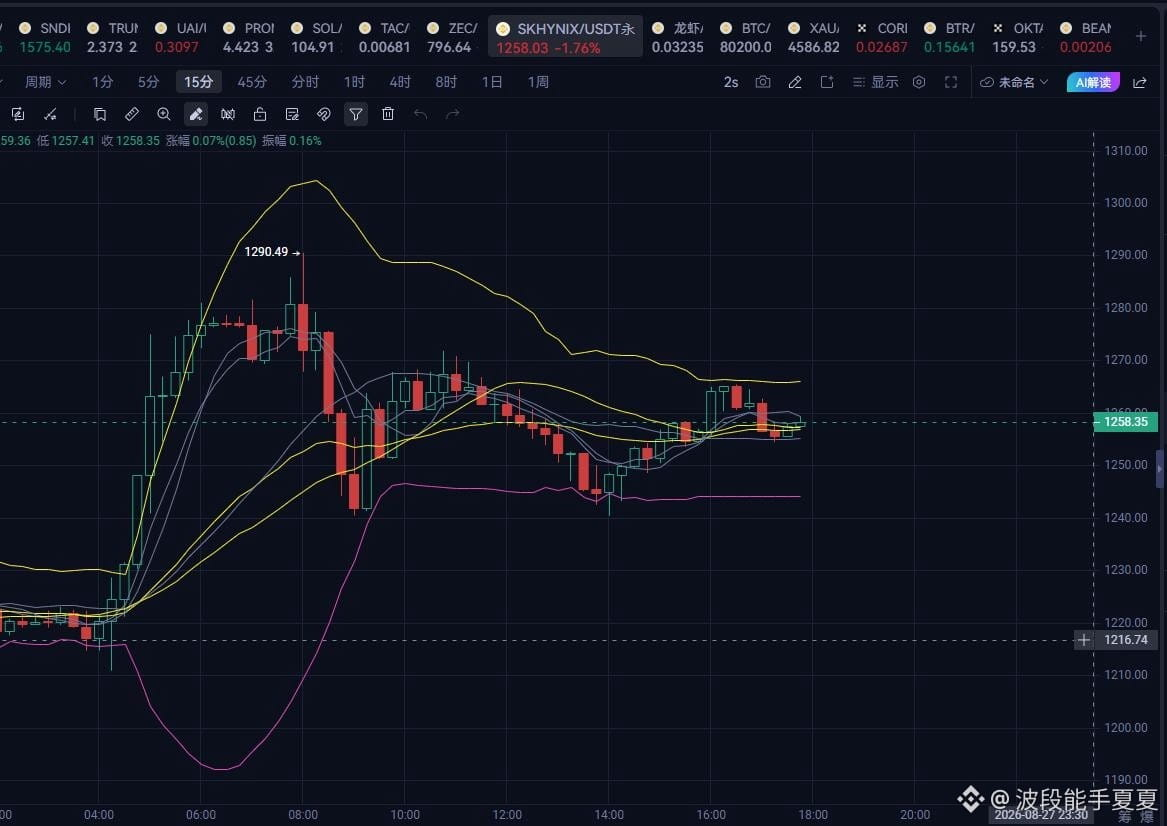Click the indicator swap icon in the drawing toolbar
Viewport: 1167px width, 826px height.
pos(18,114)
